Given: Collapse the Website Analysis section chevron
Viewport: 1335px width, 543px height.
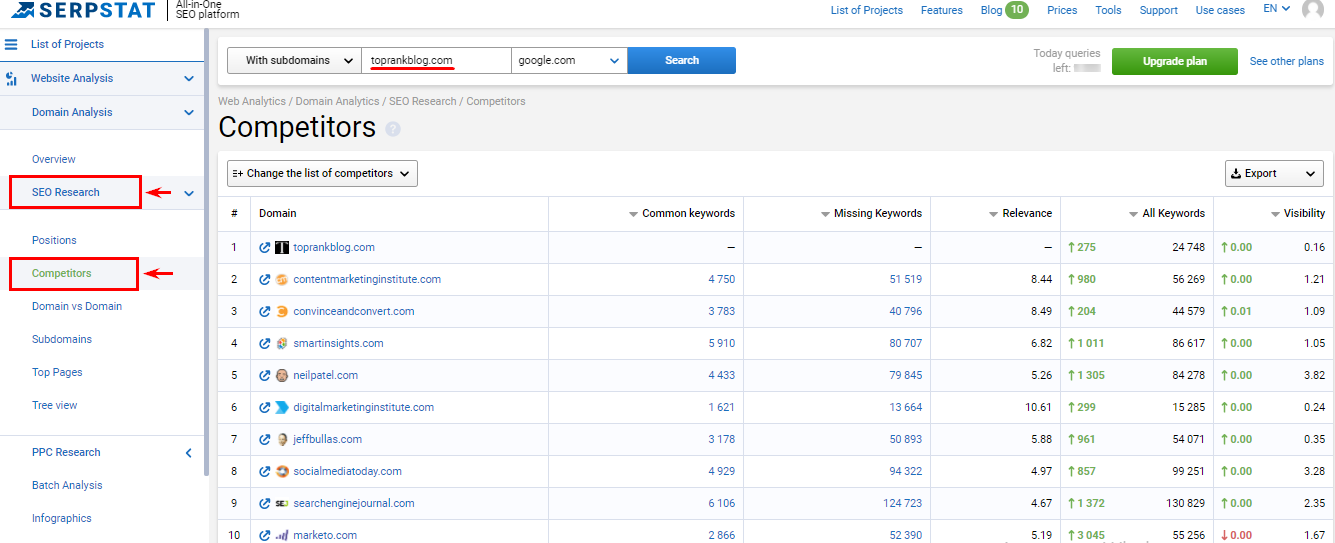Looking at the screenshot, I should (189, 78).
